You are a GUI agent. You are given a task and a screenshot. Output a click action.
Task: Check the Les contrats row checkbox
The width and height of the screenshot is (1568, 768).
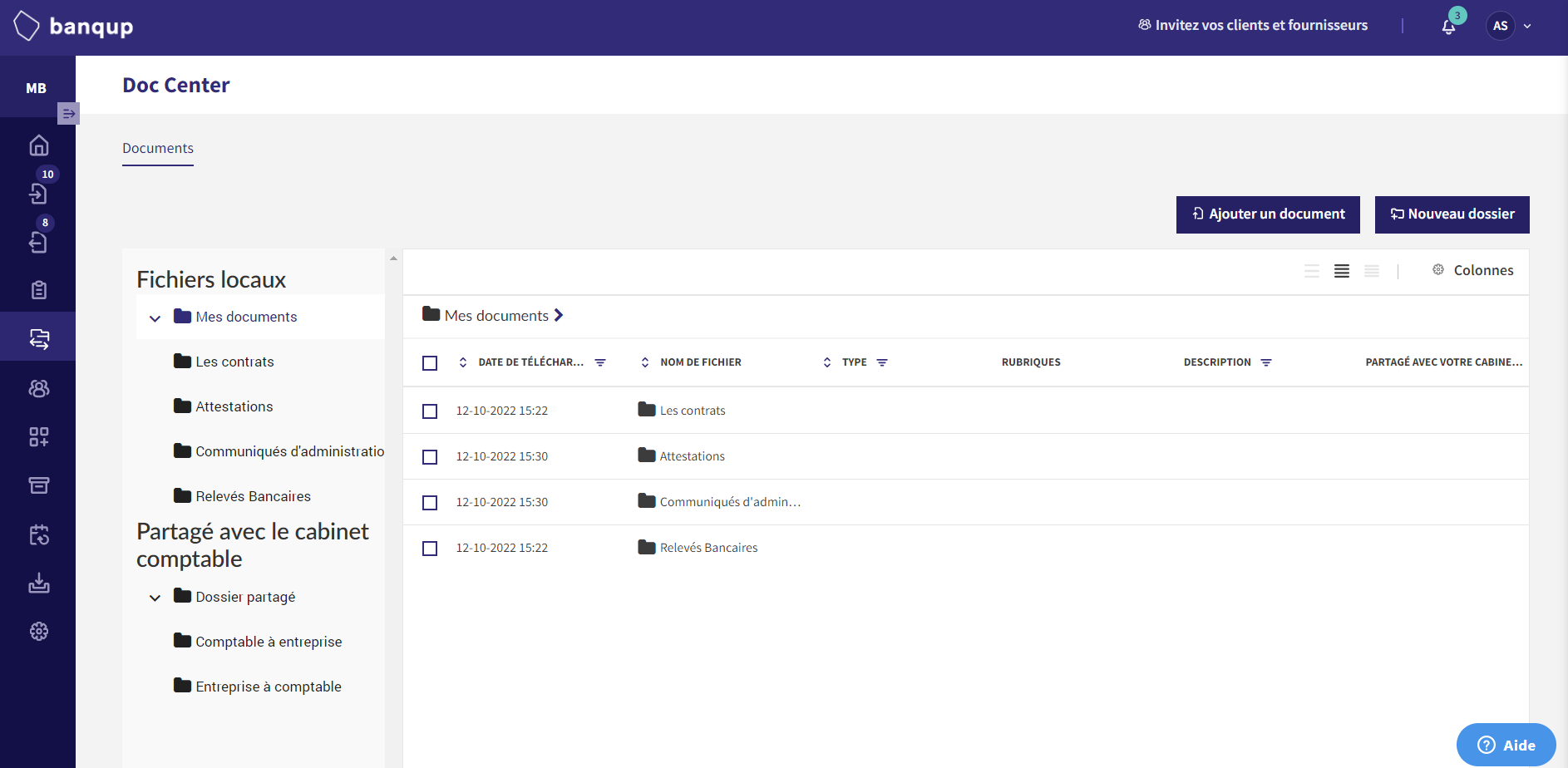[430, 411]
